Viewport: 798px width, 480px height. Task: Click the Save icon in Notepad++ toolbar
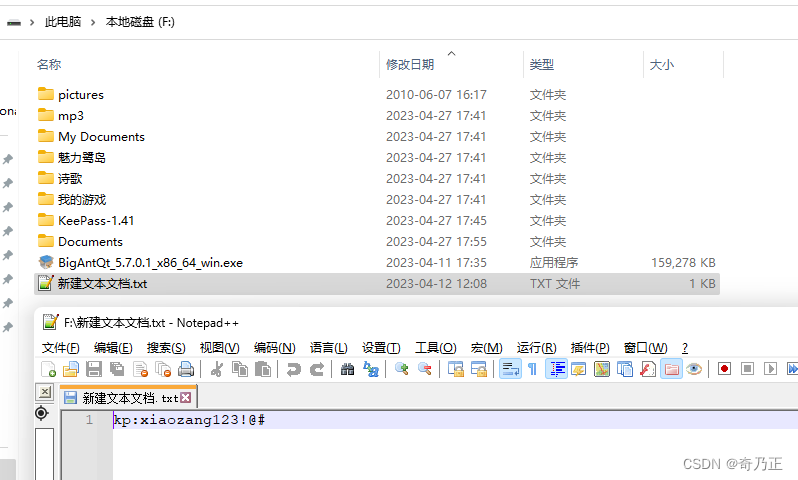[x=94, y=369]
